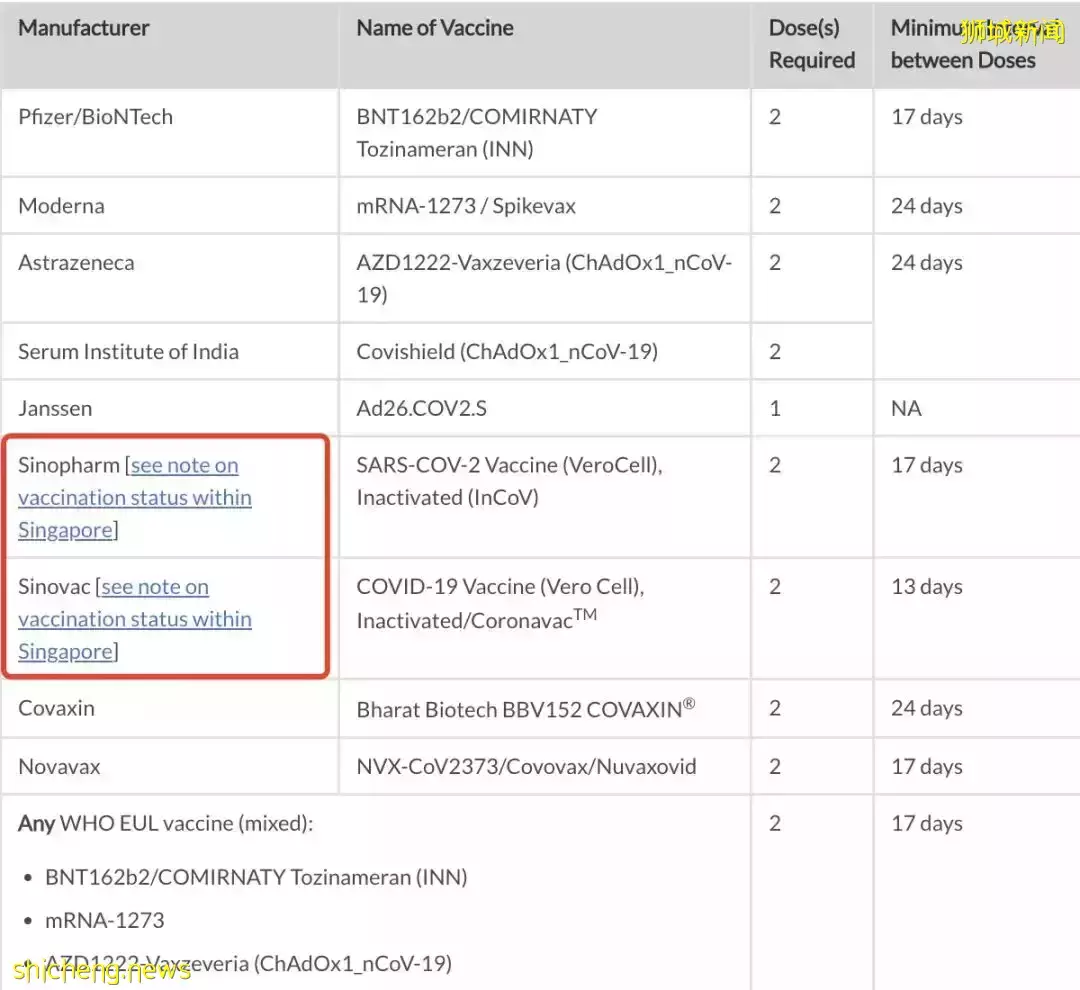
Task: Click the Manufacturer column header
Action: (84, 28)
